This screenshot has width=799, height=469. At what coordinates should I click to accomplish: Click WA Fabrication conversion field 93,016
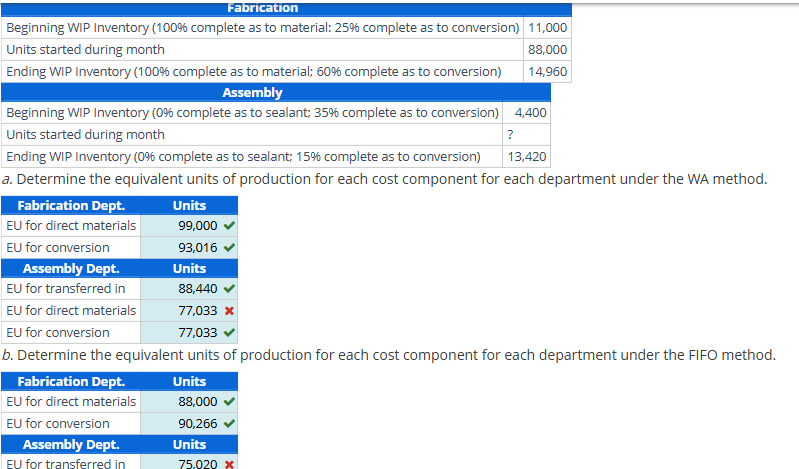tap(189, 247)
